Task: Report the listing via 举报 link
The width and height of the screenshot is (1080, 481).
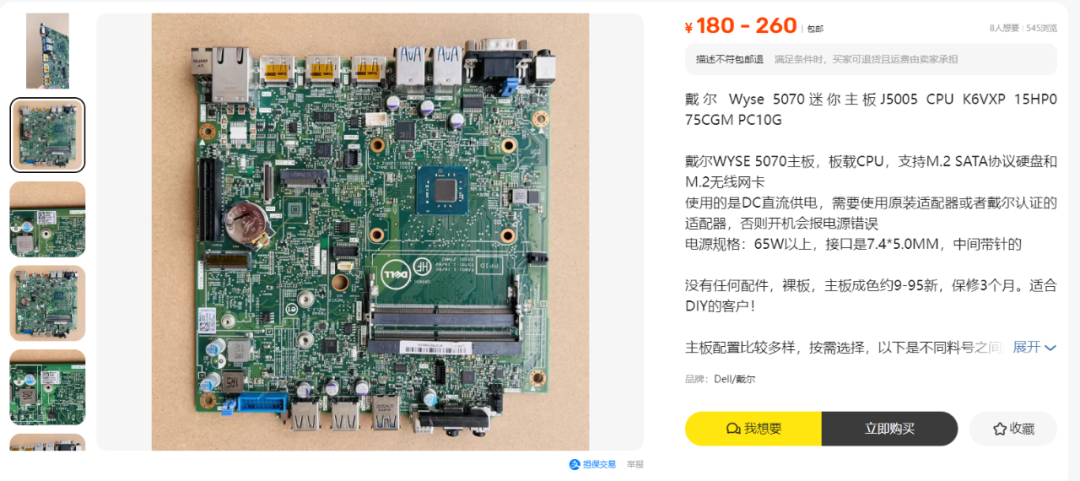Action: [634, 464]
